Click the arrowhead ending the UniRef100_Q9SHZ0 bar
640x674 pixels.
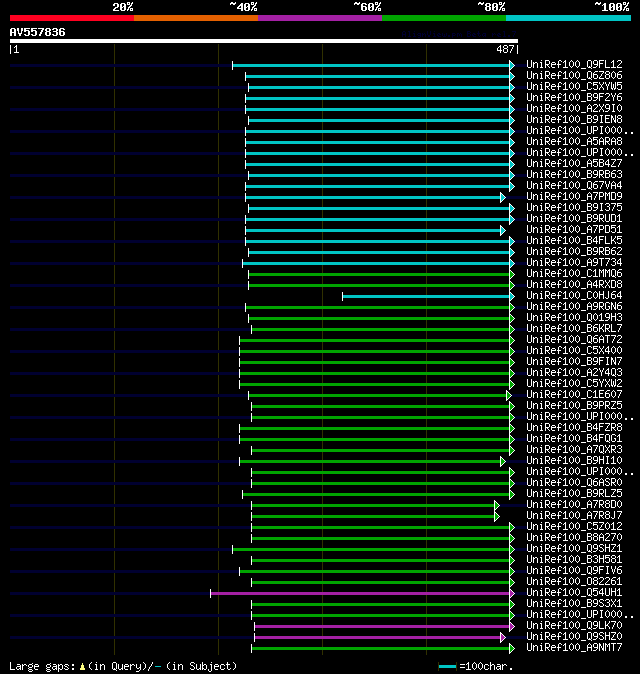(x=503, y=637)
